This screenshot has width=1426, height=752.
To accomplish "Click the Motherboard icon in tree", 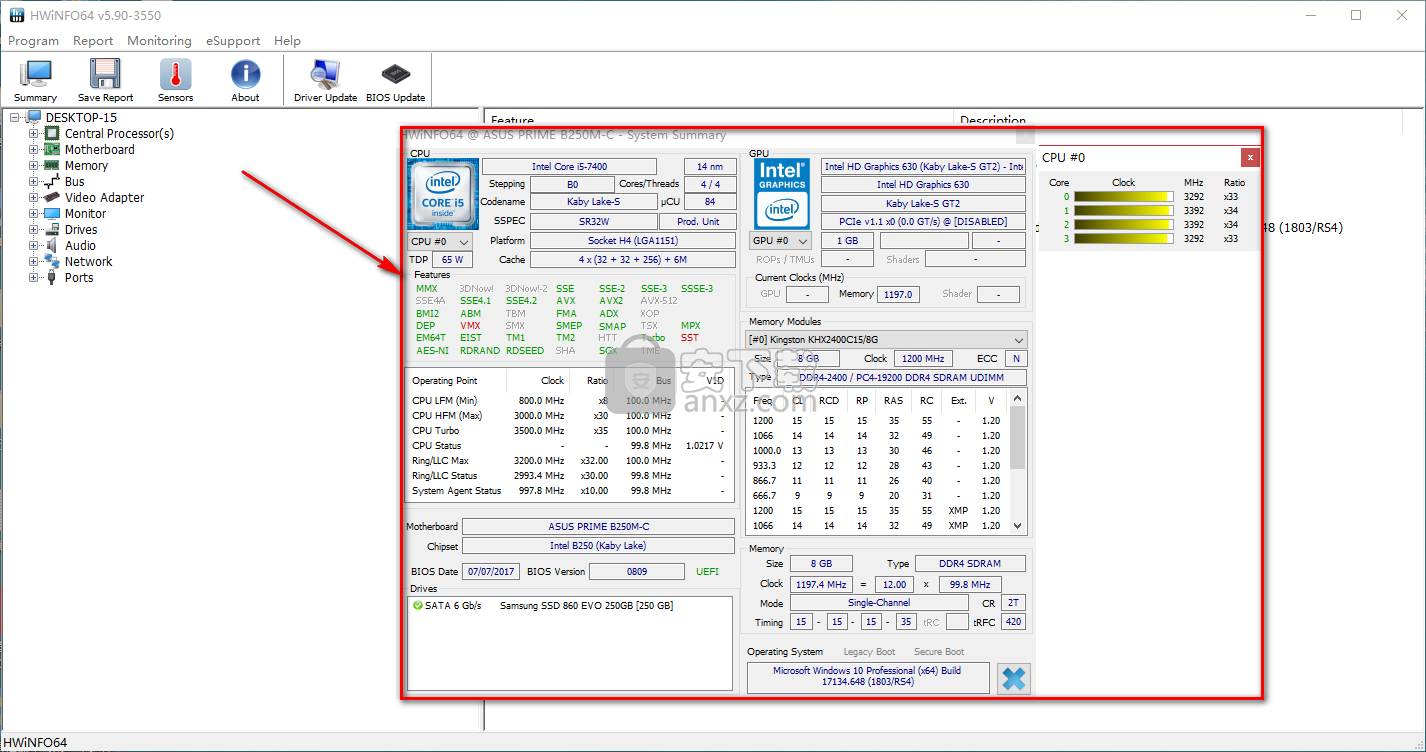I will point(52,149).
